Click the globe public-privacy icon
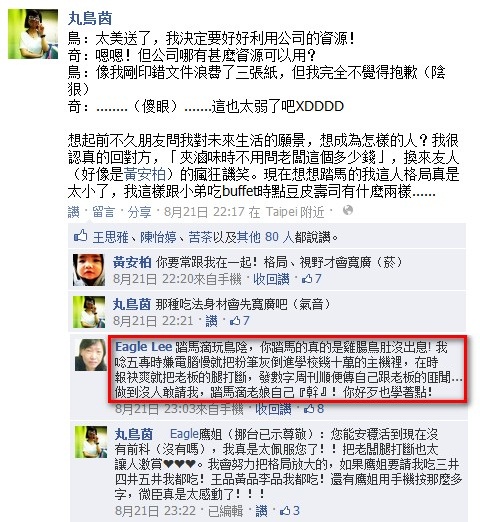The height and width of the screenshot is (522, 480). (x=348, y=211)
